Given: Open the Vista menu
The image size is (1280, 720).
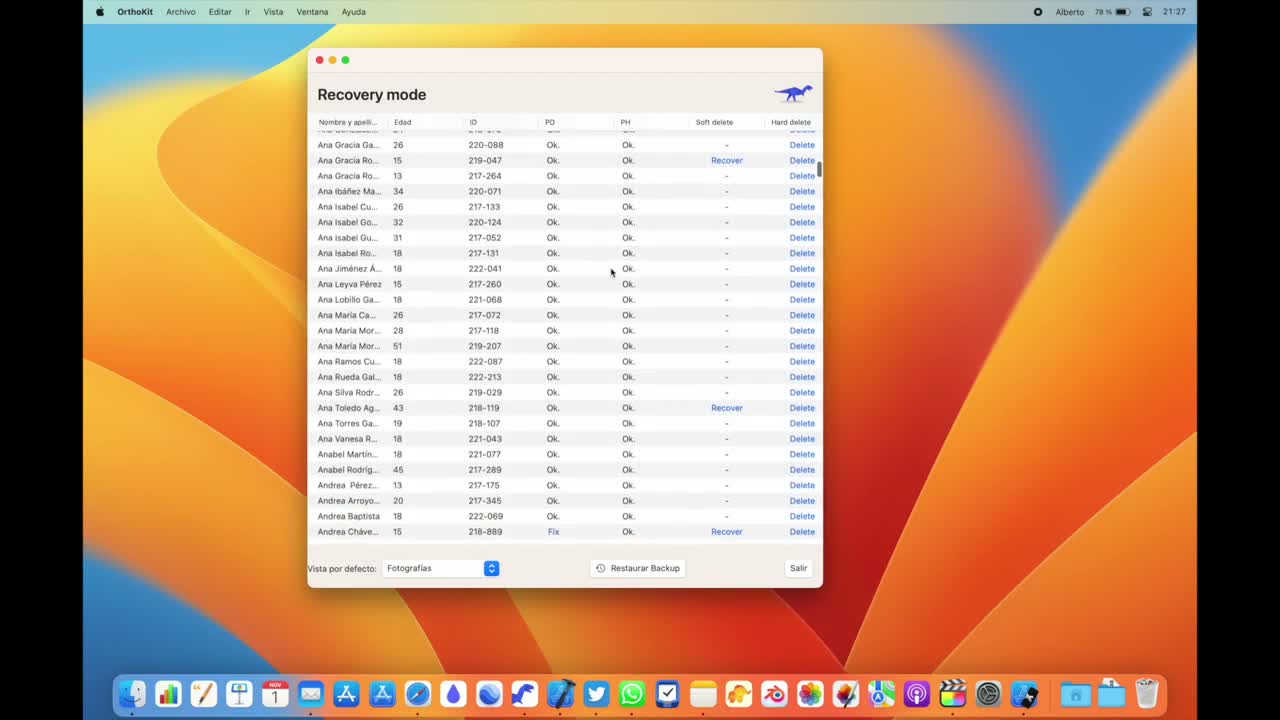Looking at the screenshot, I should (273, 12).
